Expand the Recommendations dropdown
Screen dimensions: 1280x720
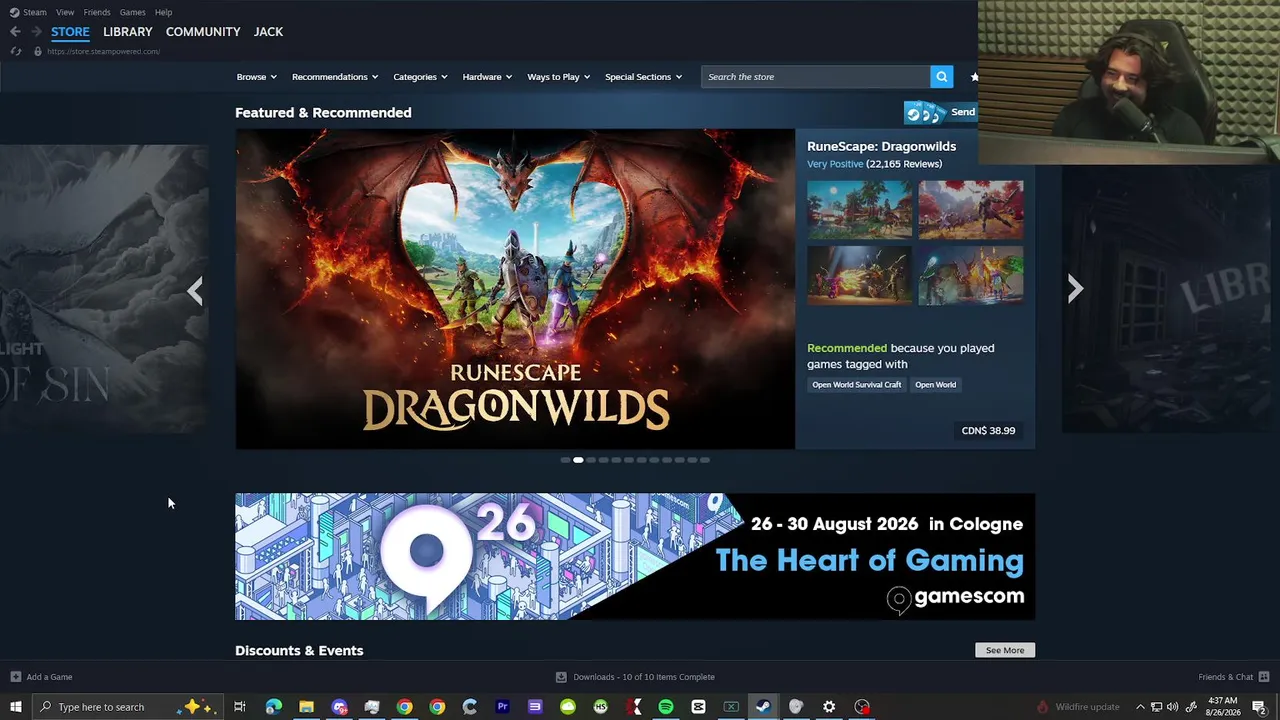tap(335, 77)
